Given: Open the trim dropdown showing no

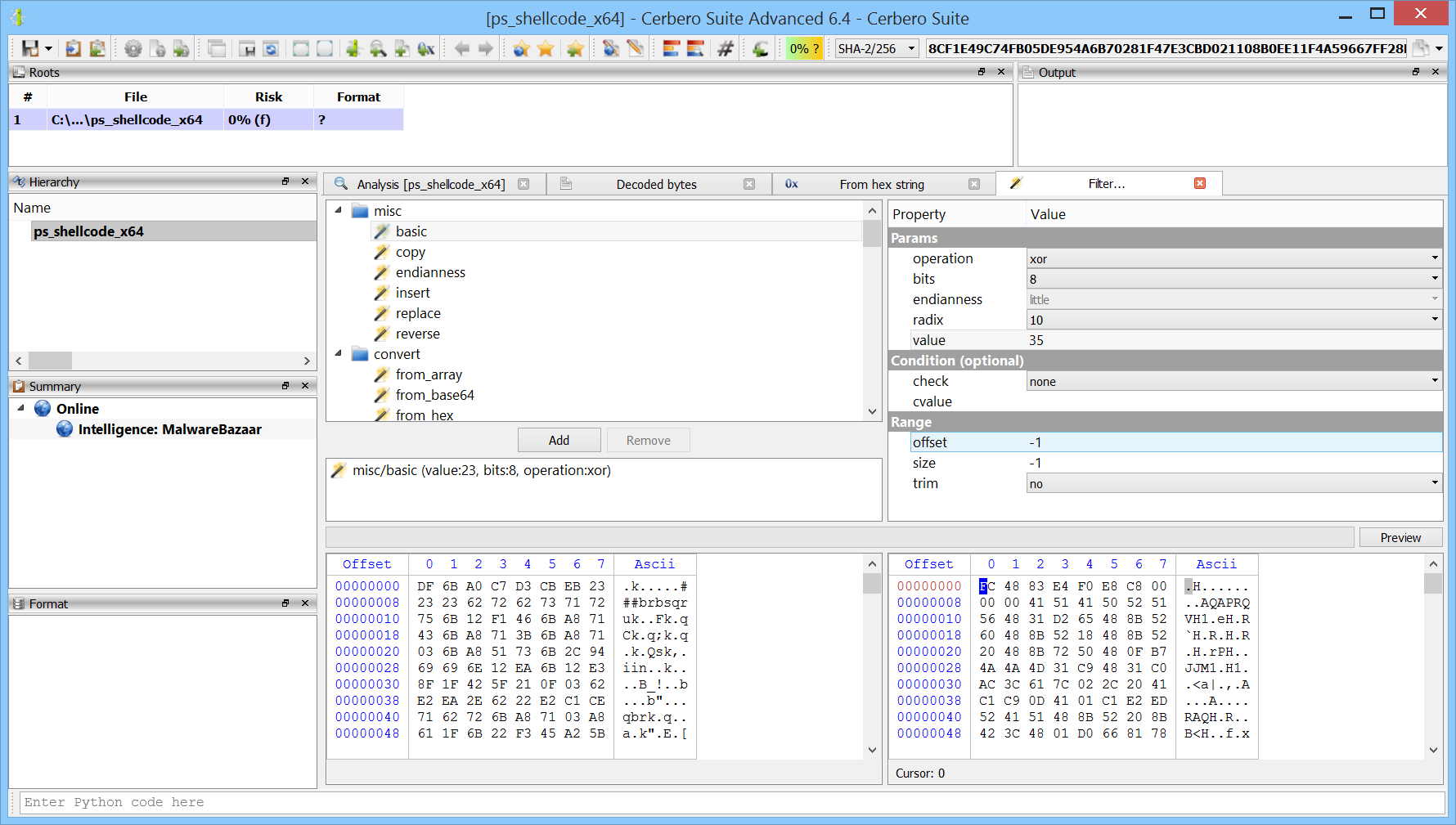Looking at the screenshot, I should click(x=1234, y=483).
